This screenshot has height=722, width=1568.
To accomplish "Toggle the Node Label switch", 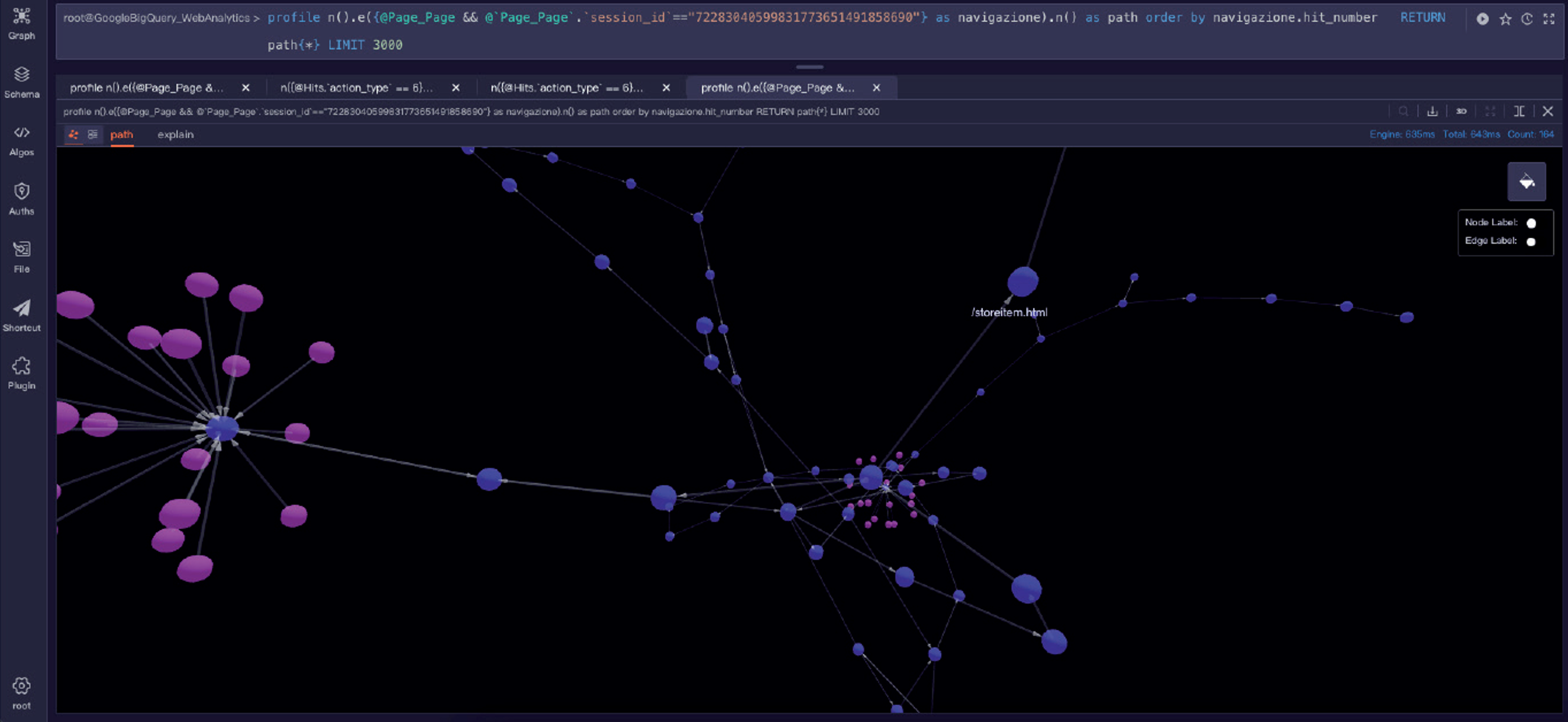I will [1531, 224].
